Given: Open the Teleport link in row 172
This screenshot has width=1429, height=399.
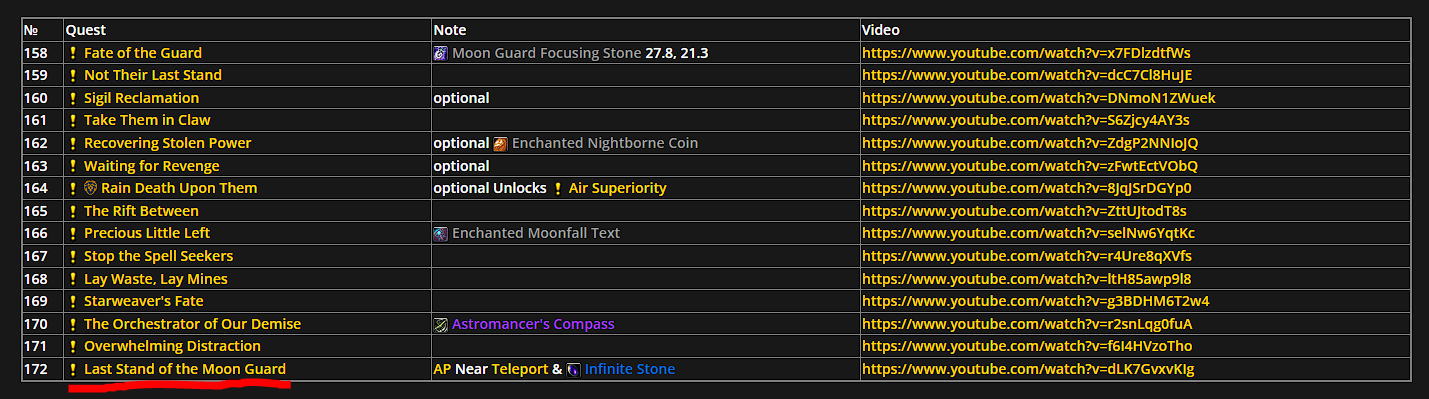Looking at the screenshot, I should click(520, 369).
